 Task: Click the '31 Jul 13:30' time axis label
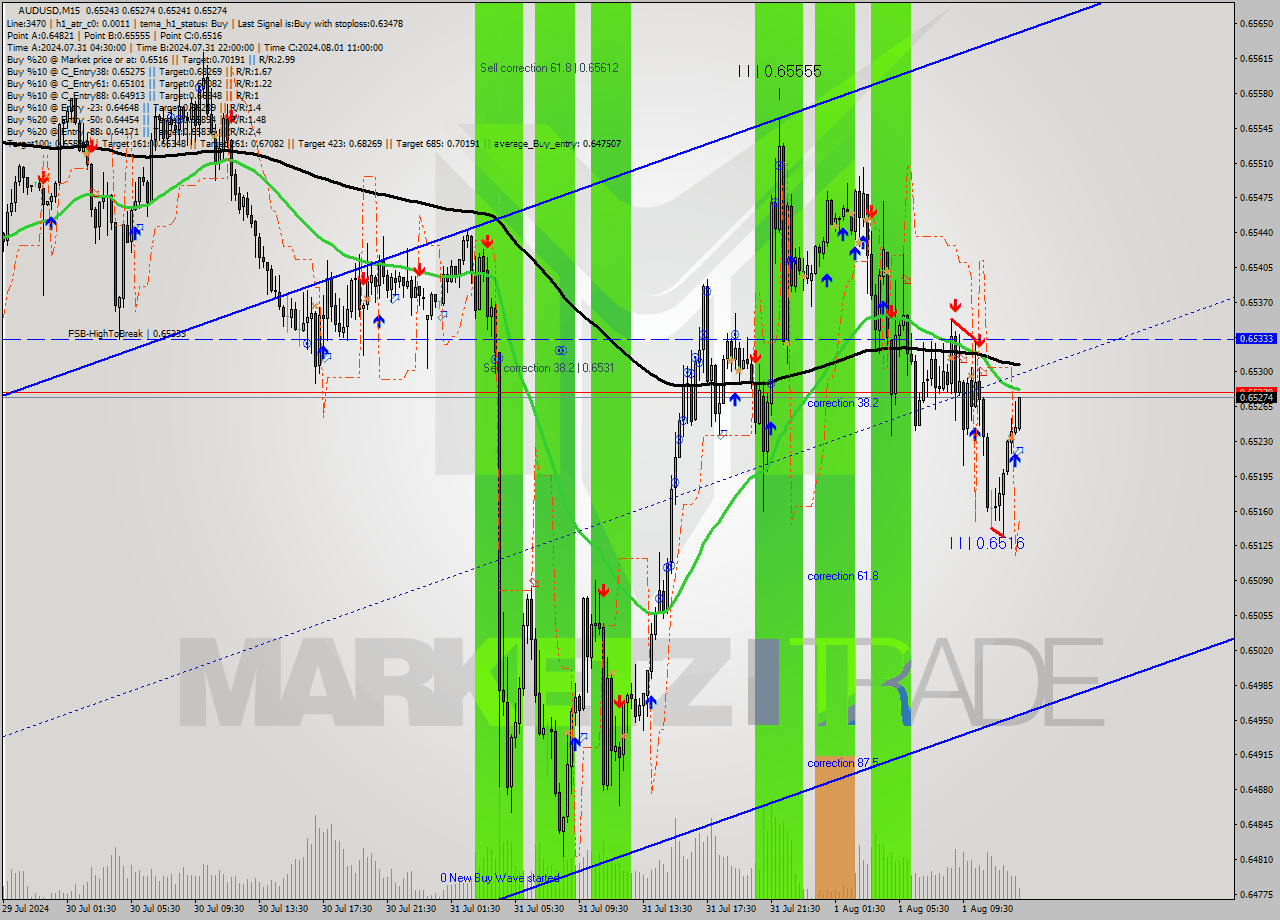tap(666, 909)
